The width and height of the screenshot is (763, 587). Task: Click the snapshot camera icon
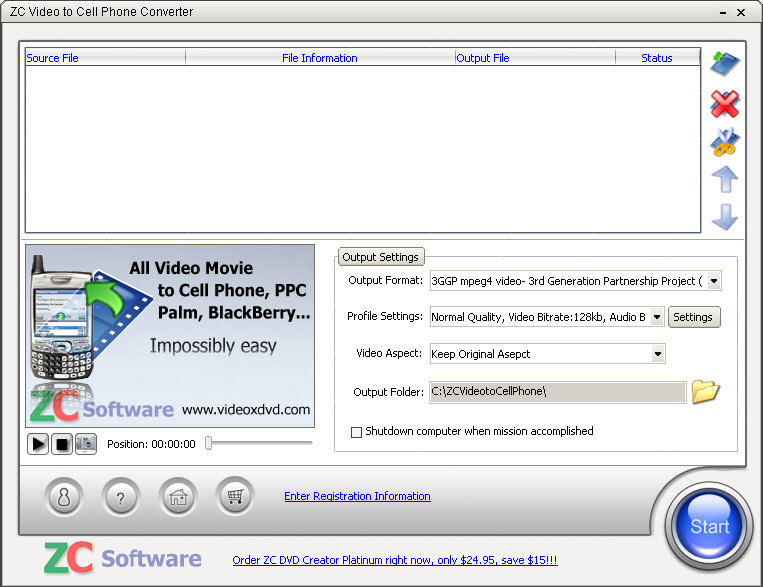click(86, 443)
